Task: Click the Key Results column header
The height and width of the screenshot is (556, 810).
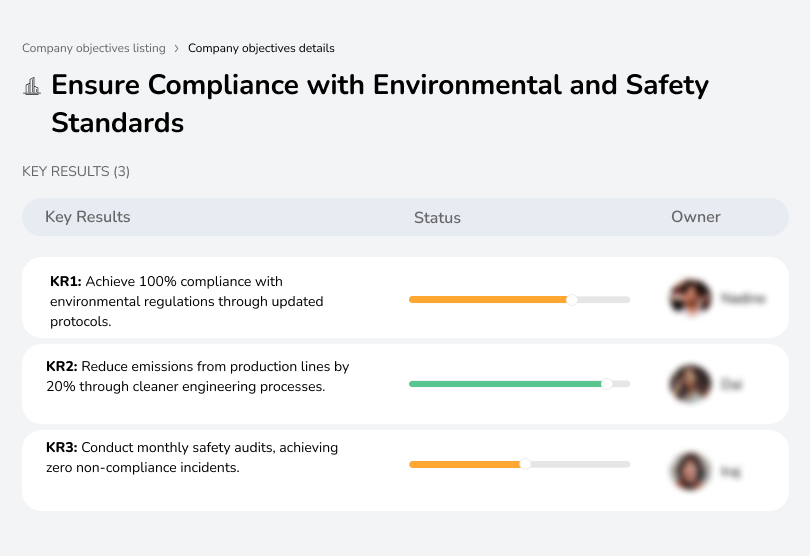Action: (x=88, y=217)
